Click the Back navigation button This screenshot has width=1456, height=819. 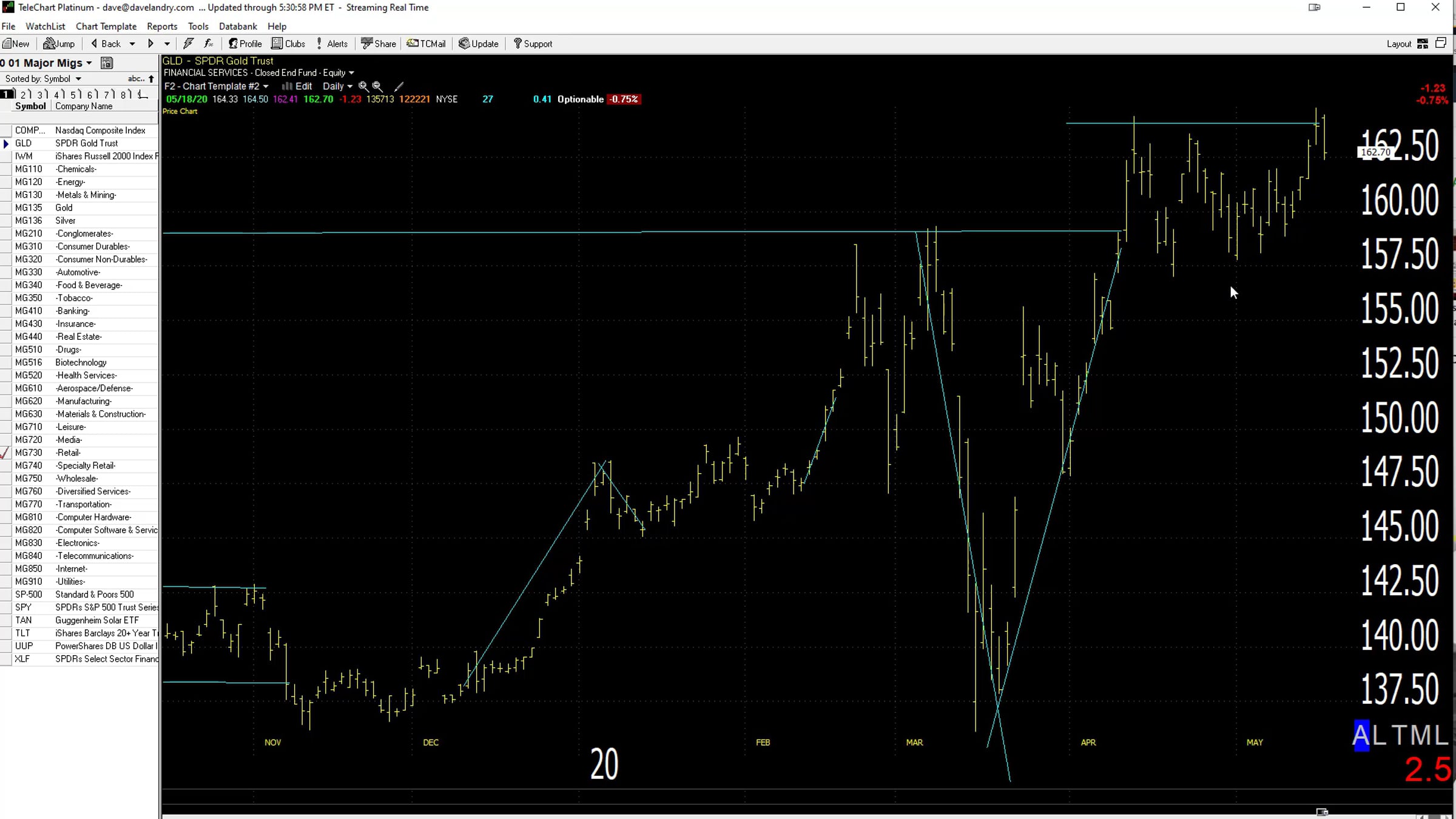coord(106,44)
